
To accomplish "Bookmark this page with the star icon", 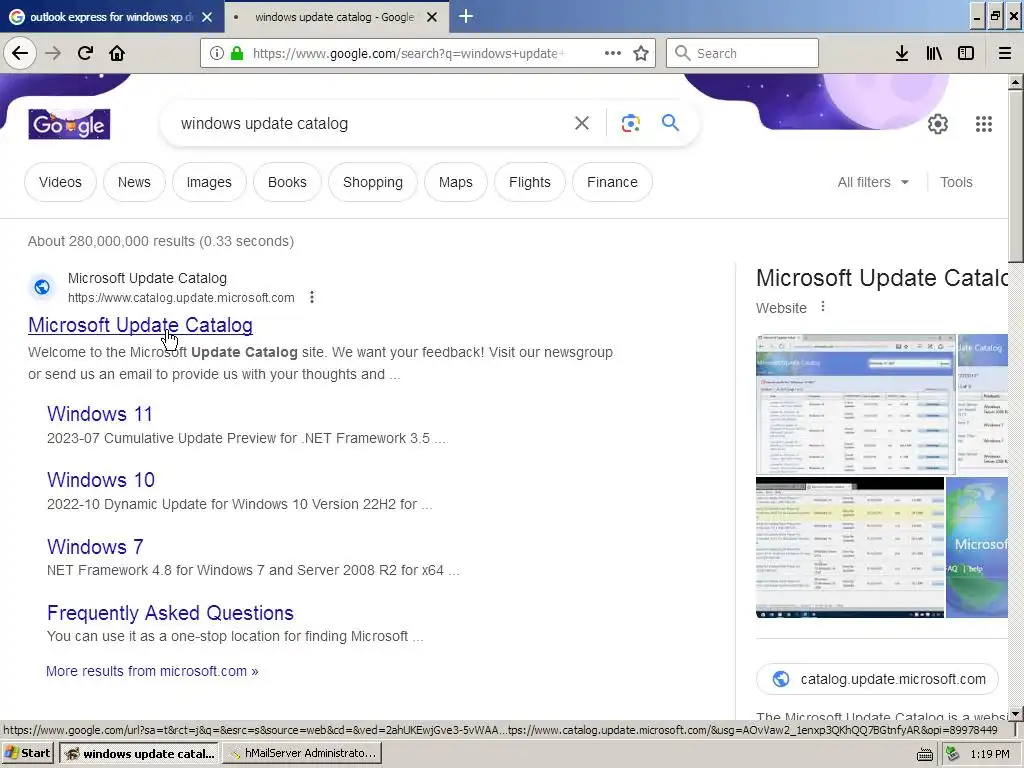I will tap(641, 53).
